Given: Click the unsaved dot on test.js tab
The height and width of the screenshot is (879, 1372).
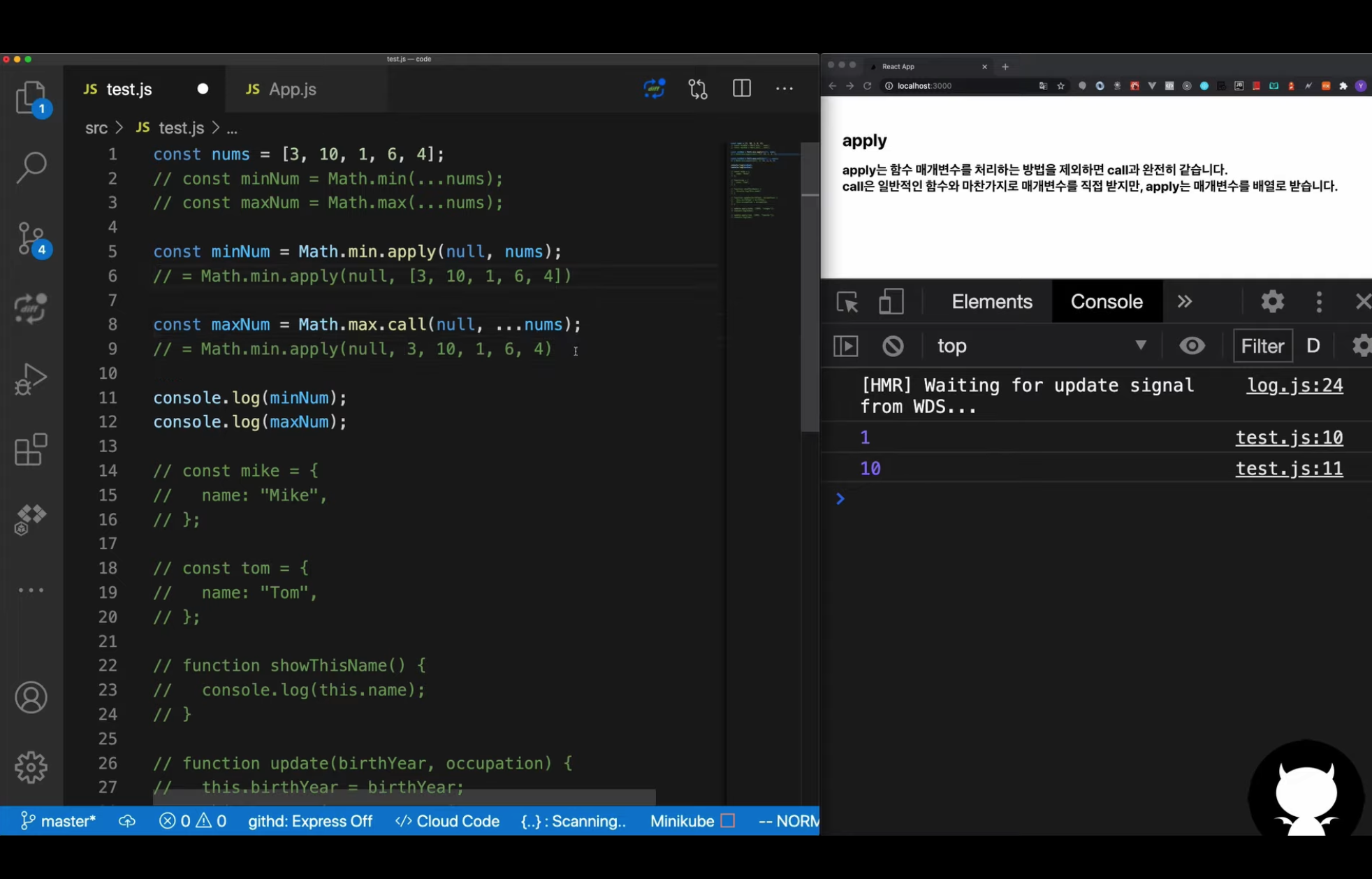Looking at the screenshot, I should coord(203,89).
